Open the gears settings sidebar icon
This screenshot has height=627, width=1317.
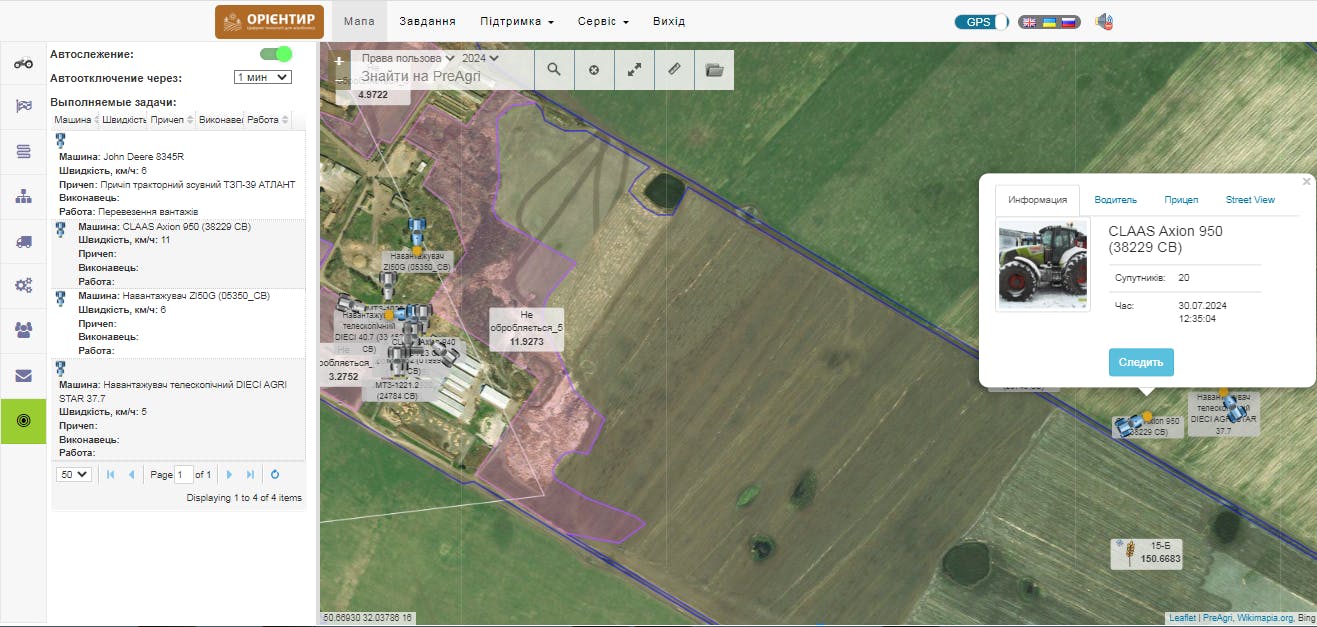click(x=23, y=285)
